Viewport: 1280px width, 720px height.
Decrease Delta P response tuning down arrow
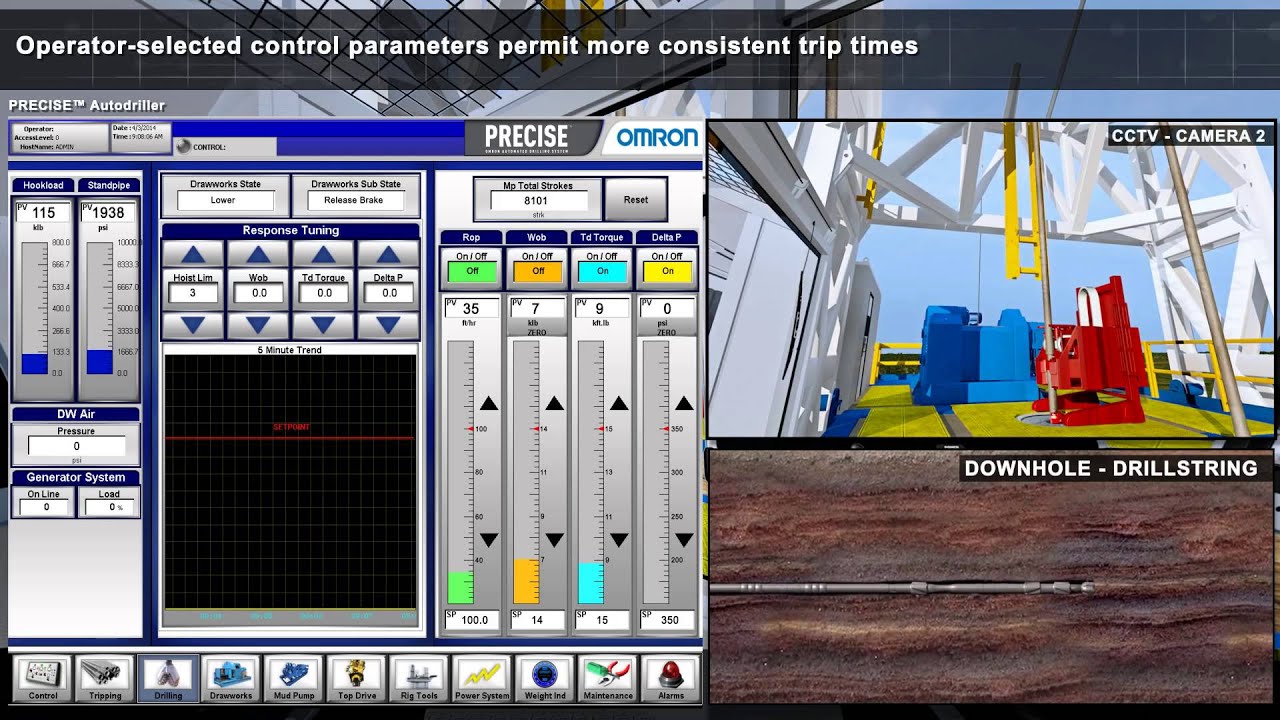(x=388, y=325)
